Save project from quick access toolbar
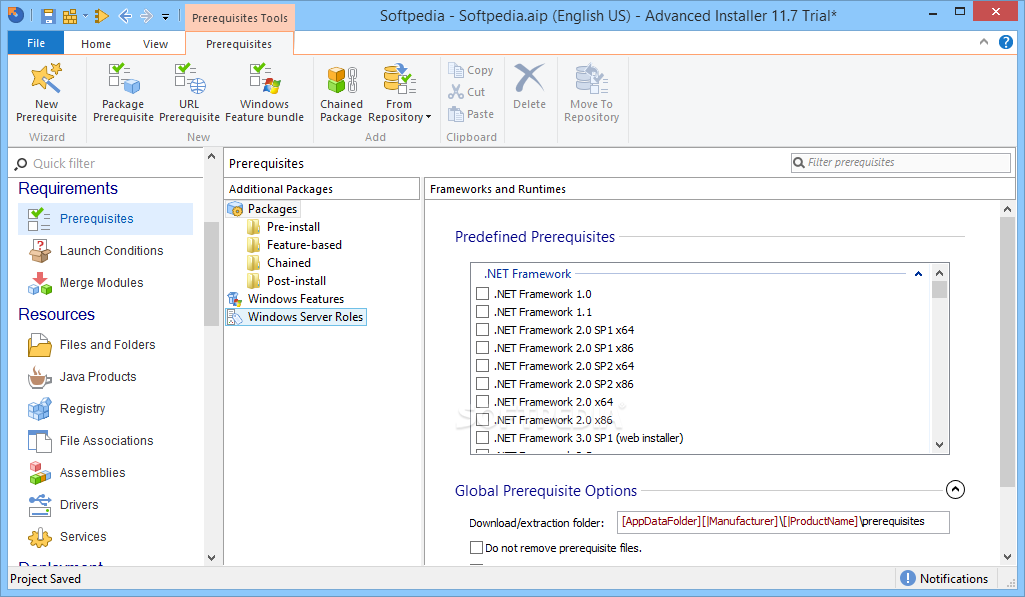The height and width of the screenshot is (597, 1025). (48, 16)
